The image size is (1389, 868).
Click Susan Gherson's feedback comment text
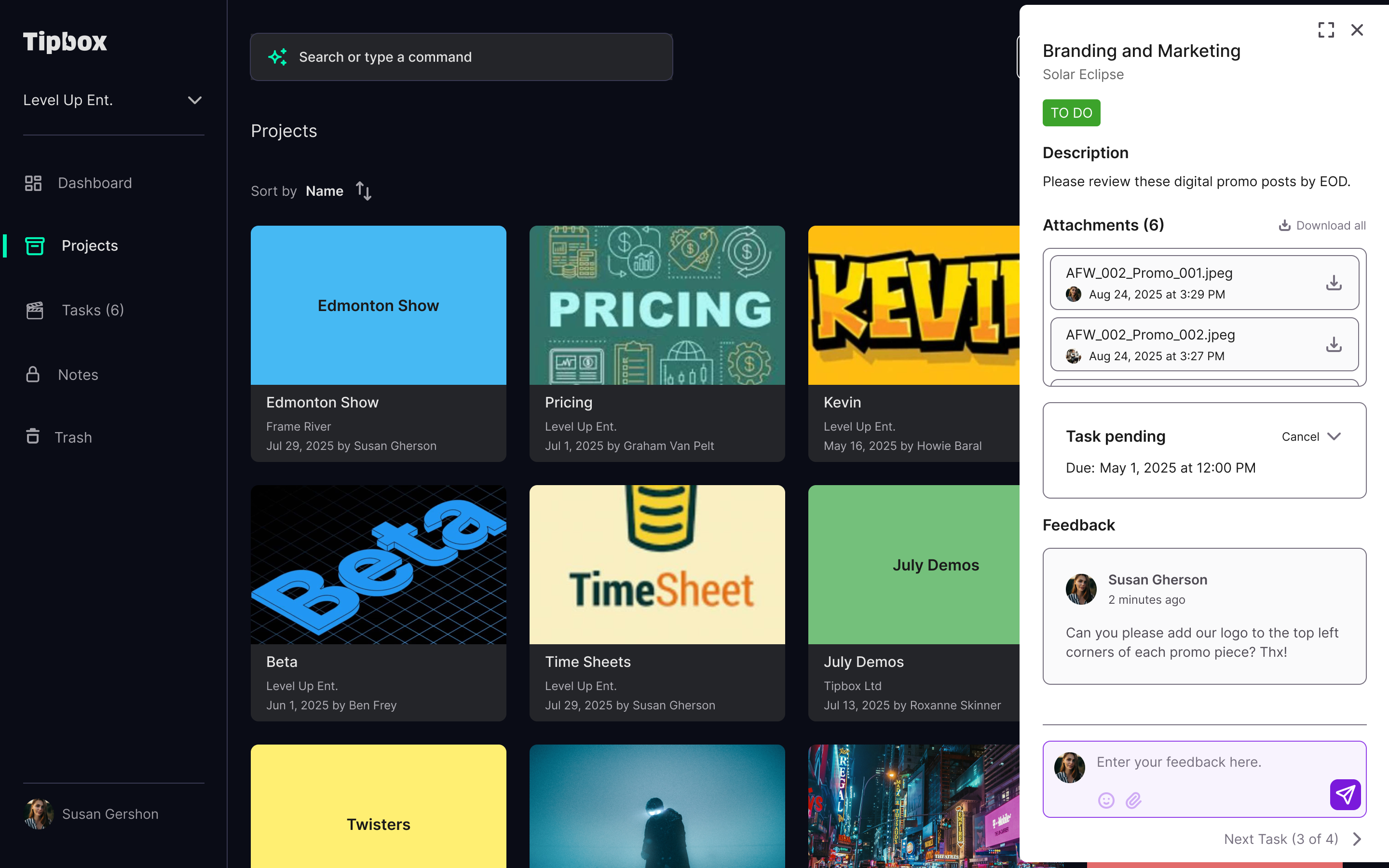tap(1202, 642)
